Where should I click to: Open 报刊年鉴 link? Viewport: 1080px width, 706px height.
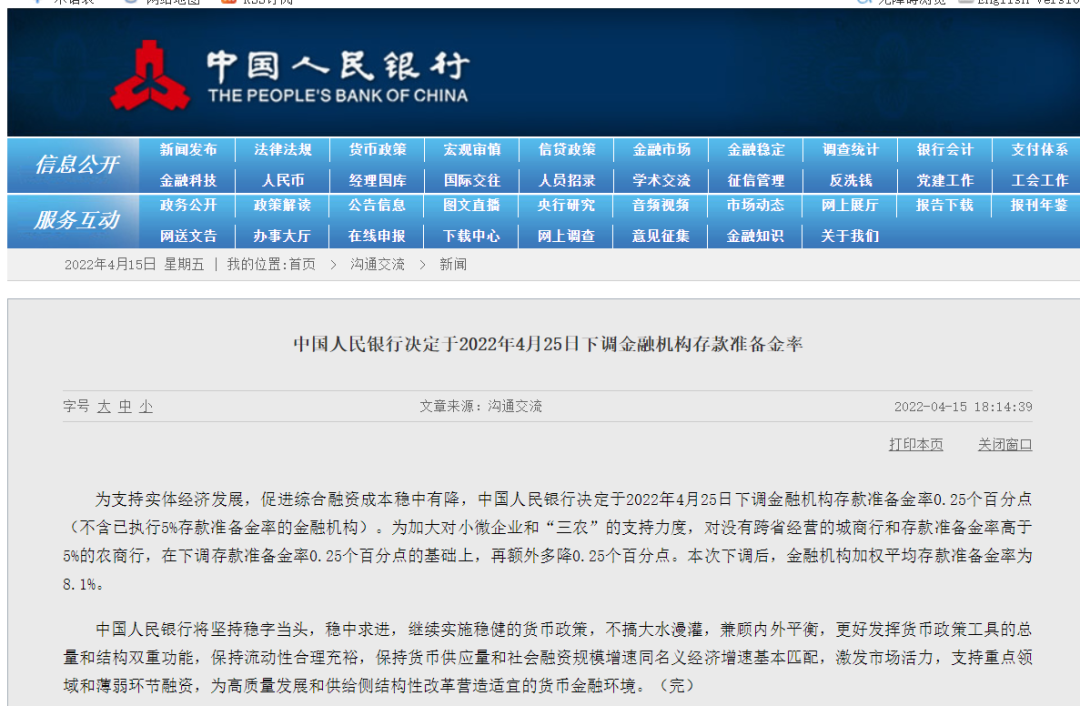pyautogui.click(x=1039, y=205)
